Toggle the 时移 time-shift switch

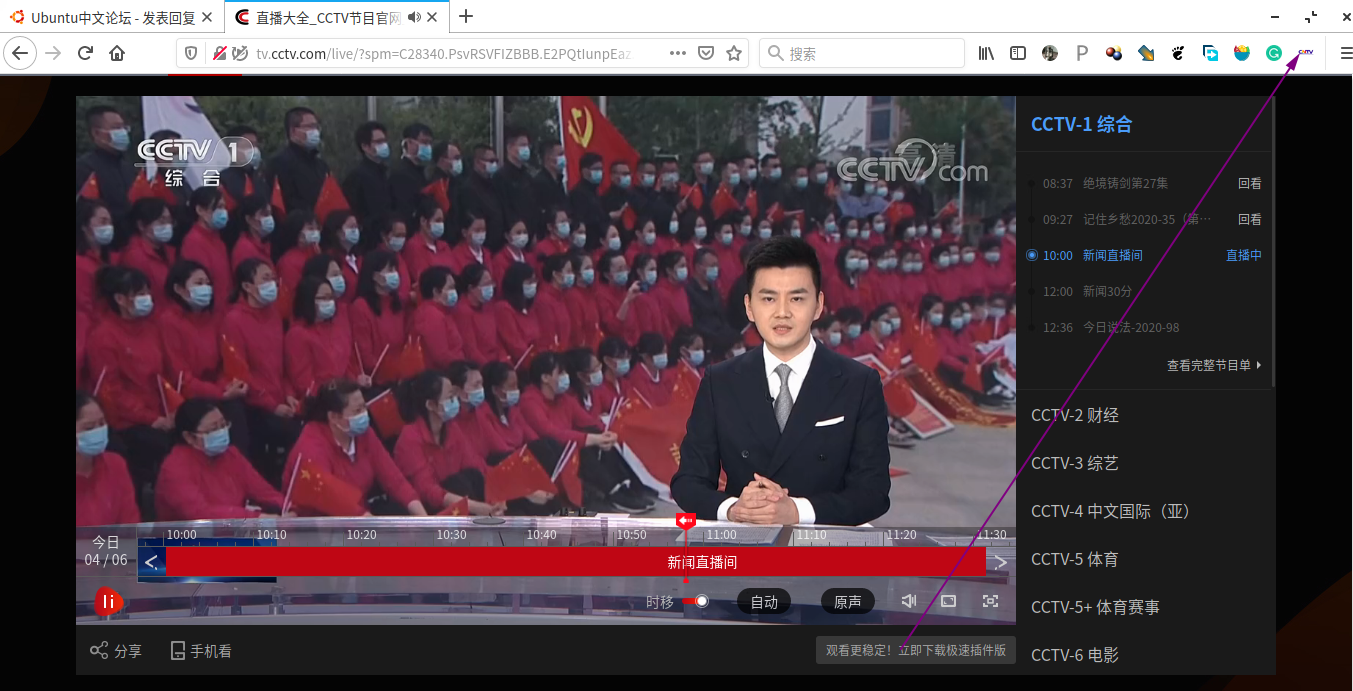tap(696, 601)
